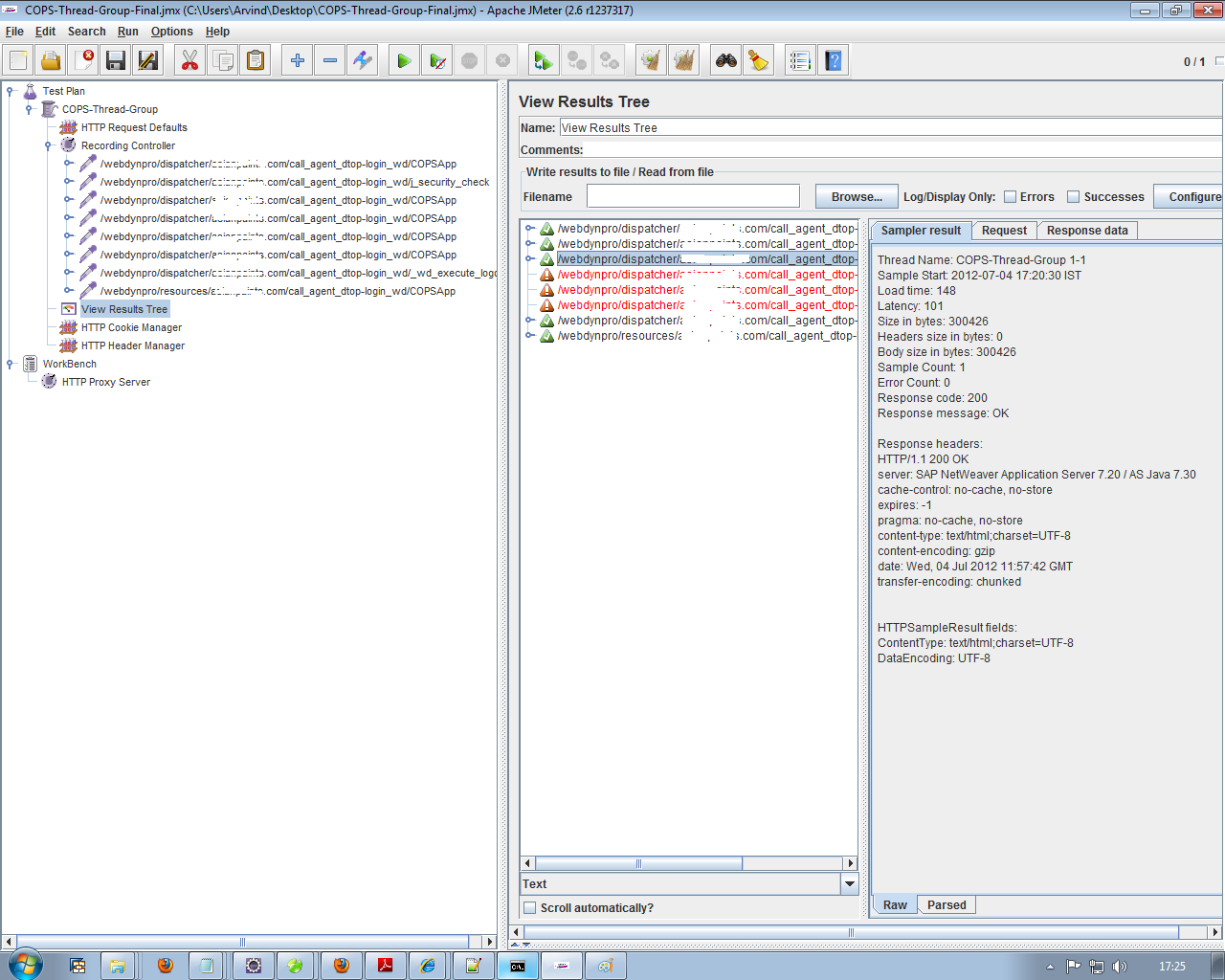This screenshot has width=1225, height=980.
Task: Expand the _wd_execute_logoff sampler node
Action: click(69, 273)
